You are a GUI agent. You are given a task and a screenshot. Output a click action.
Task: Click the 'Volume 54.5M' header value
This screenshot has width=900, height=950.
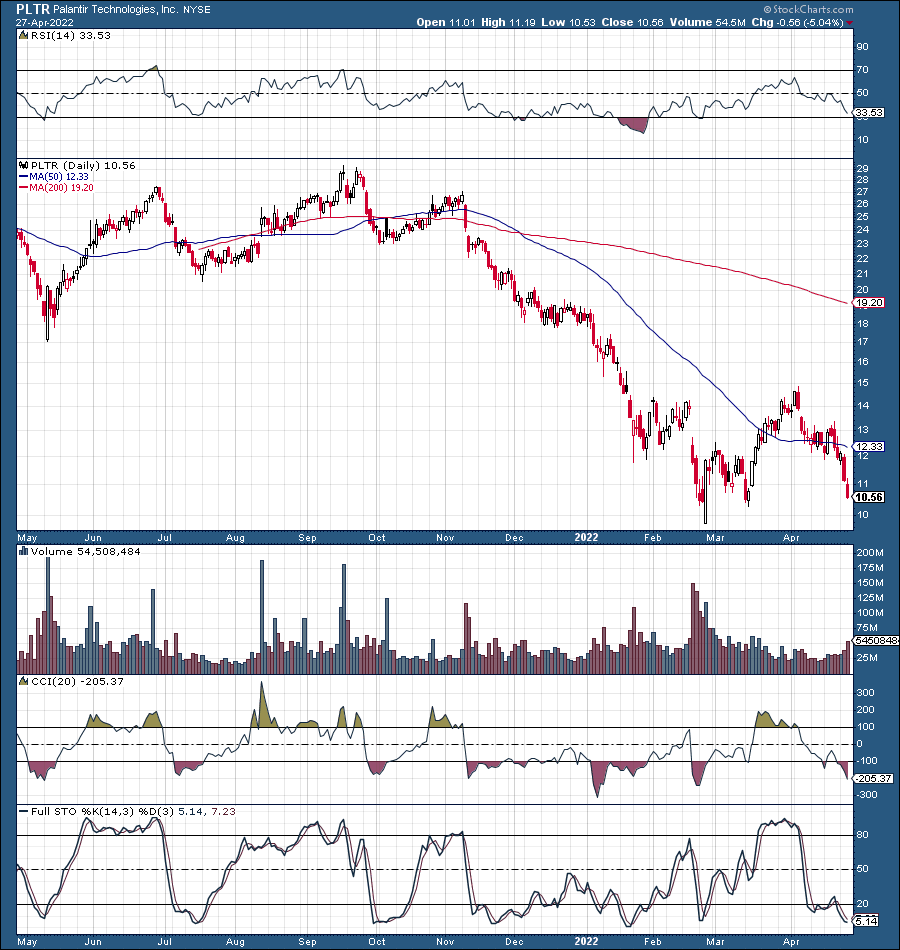[x=707, y=22]
